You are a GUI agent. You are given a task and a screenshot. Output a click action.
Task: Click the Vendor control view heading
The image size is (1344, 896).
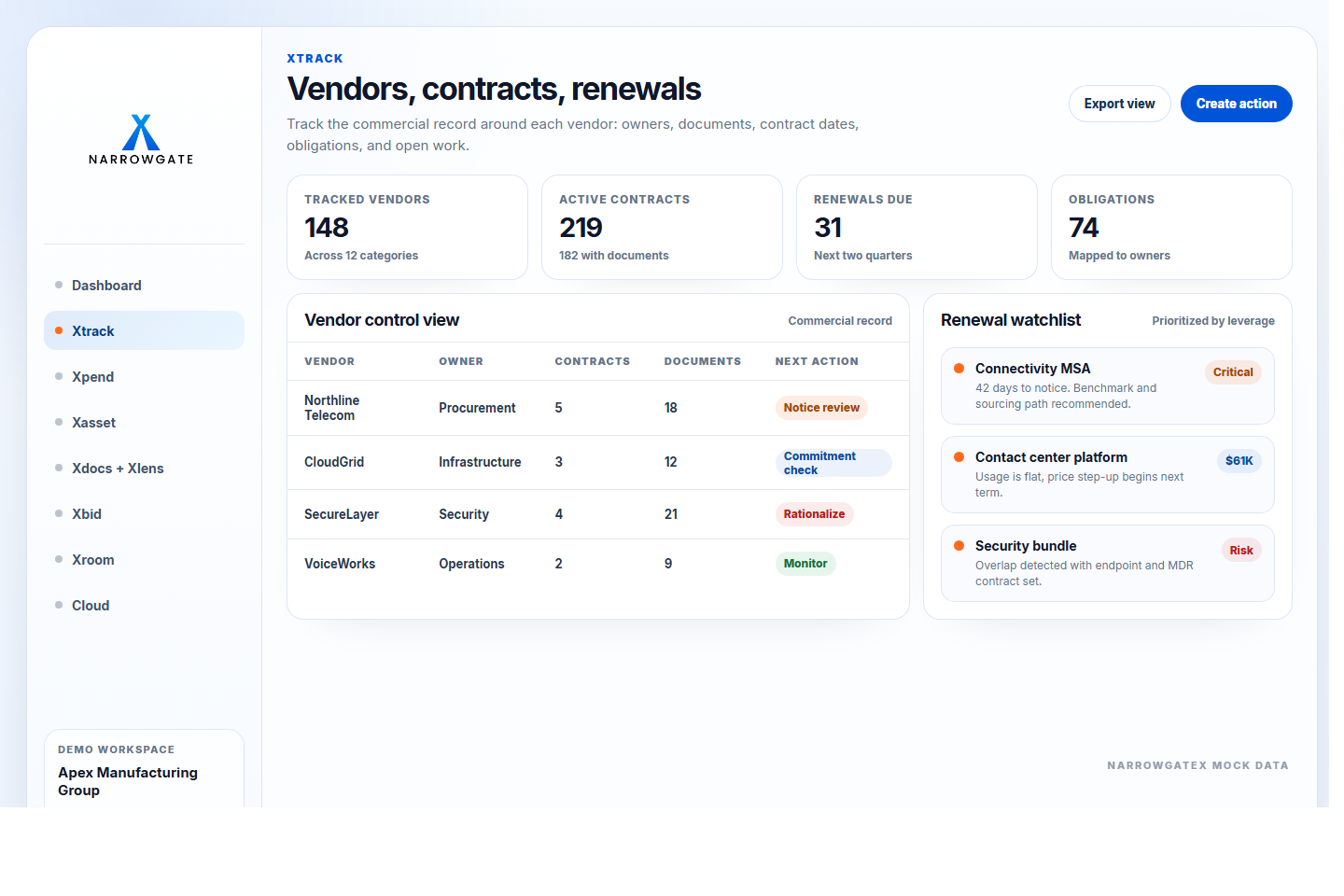click(x=382, y=320)
